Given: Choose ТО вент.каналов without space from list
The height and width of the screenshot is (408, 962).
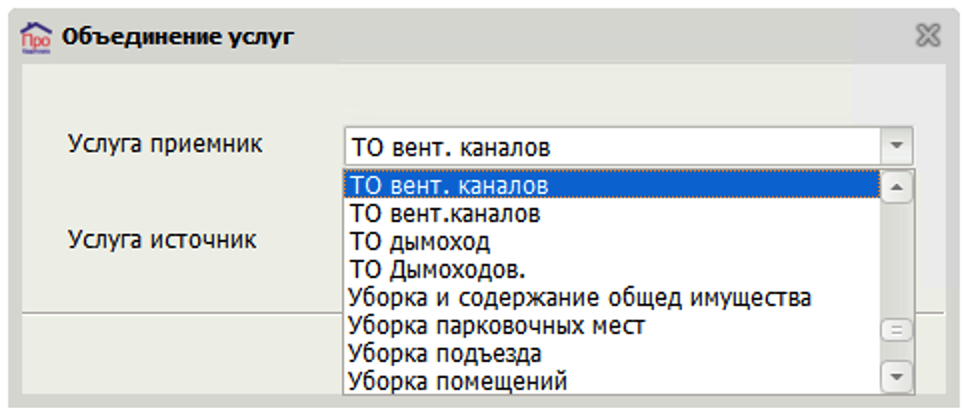Looking at the screenshot, I should point(612,214).
